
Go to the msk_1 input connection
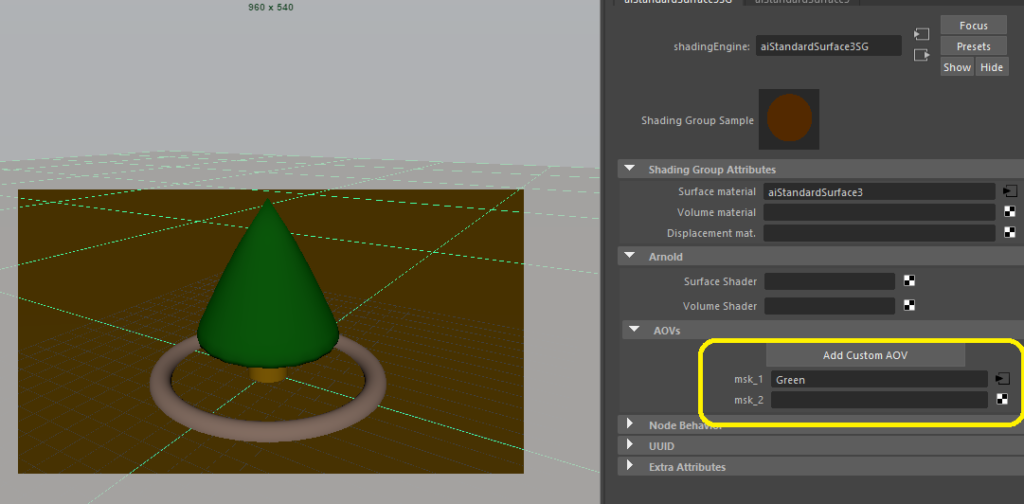(1002, 379)
